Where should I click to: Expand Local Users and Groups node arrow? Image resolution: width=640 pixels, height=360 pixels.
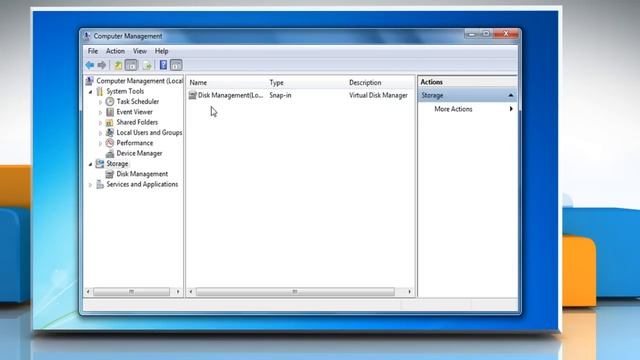click(100, 133)
